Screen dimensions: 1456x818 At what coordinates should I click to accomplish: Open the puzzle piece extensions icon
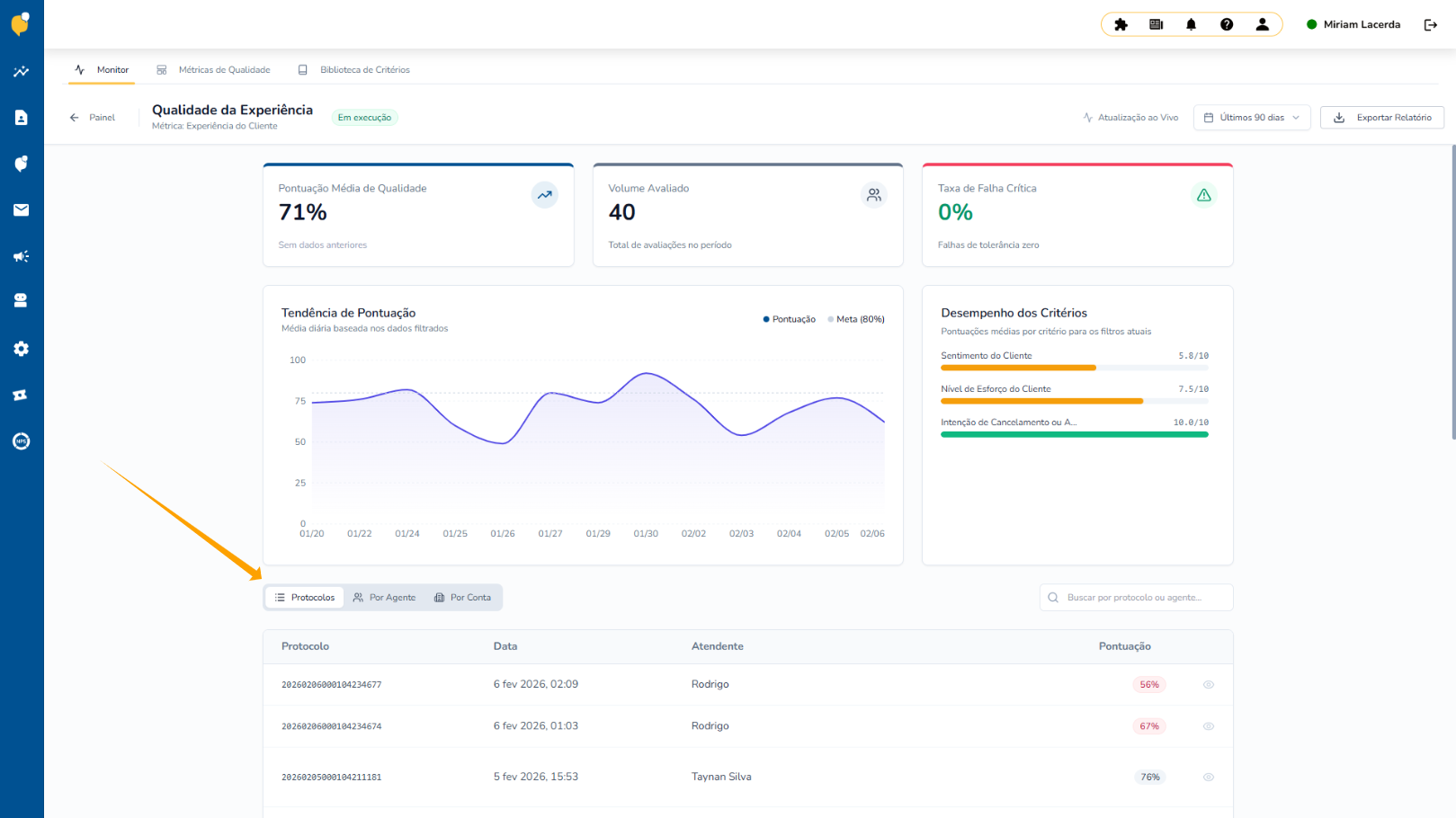pos(1121,24)
